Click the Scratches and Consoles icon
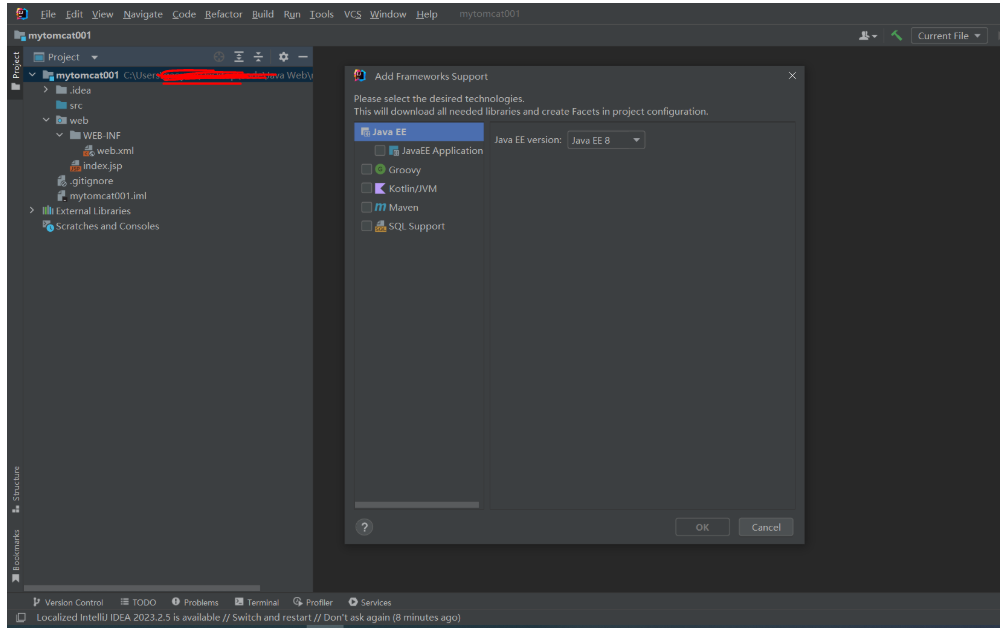This screenshot has width=1000, height=628. pos(48,226)
